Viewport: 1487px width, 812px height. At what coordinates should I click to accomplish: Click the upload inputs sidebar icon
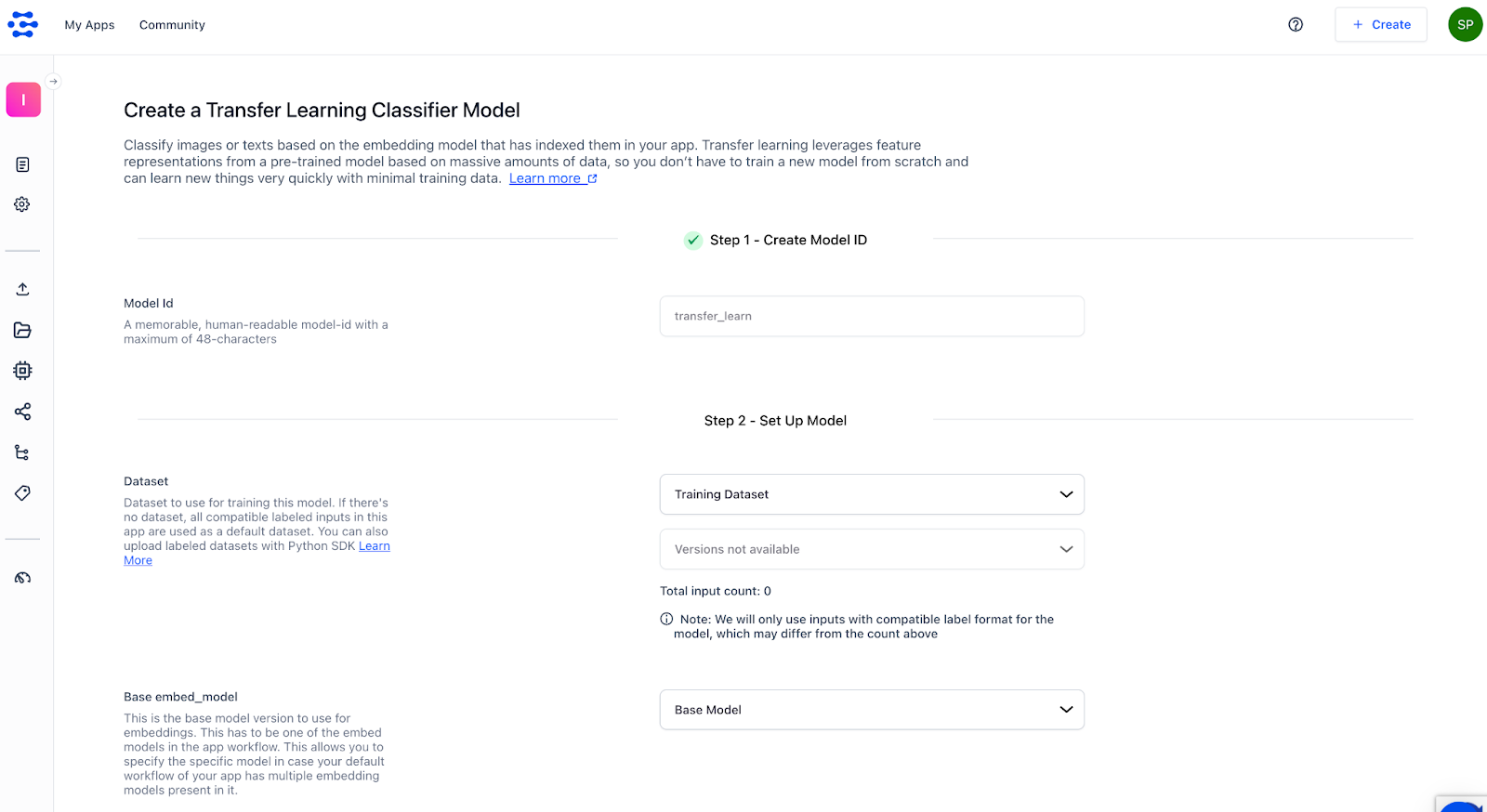(x=23, y=289)
